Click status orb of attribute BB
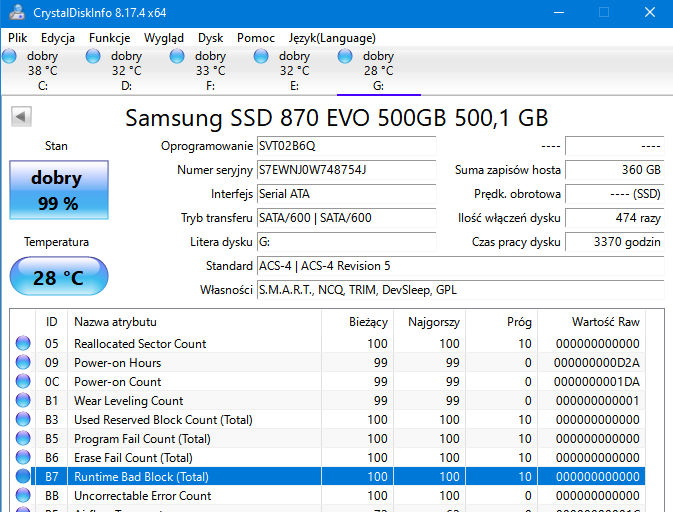 pyautogui.click(x=23, y=495)
